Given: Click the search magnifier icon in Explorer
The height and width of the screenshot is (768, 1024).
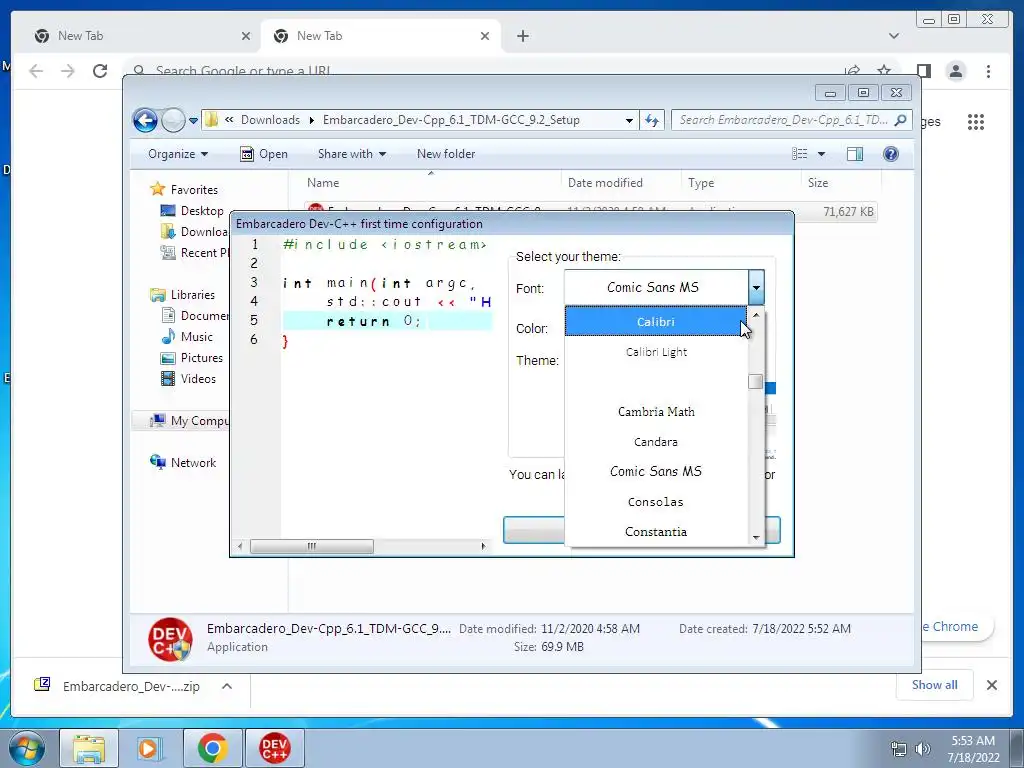Looking at the screenshot, I should [x=901, y=120].
